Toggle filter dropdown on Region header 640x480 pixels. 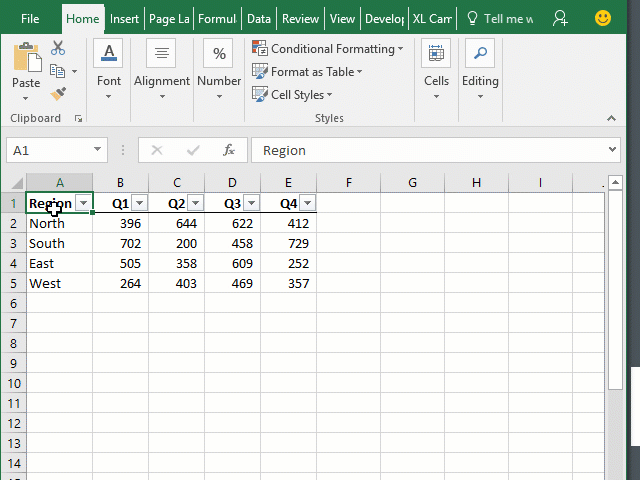click(83, 203)
